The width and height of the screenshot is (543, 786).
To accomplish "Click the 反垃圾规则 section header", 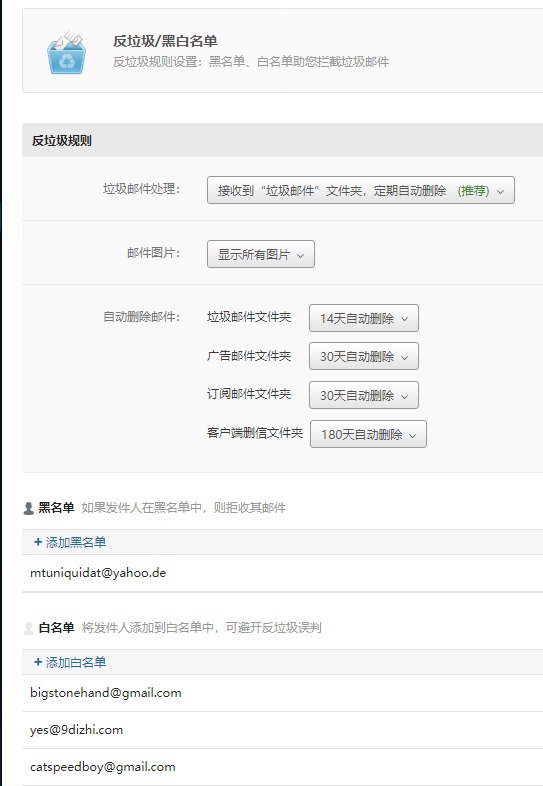I will click(62, 140).
